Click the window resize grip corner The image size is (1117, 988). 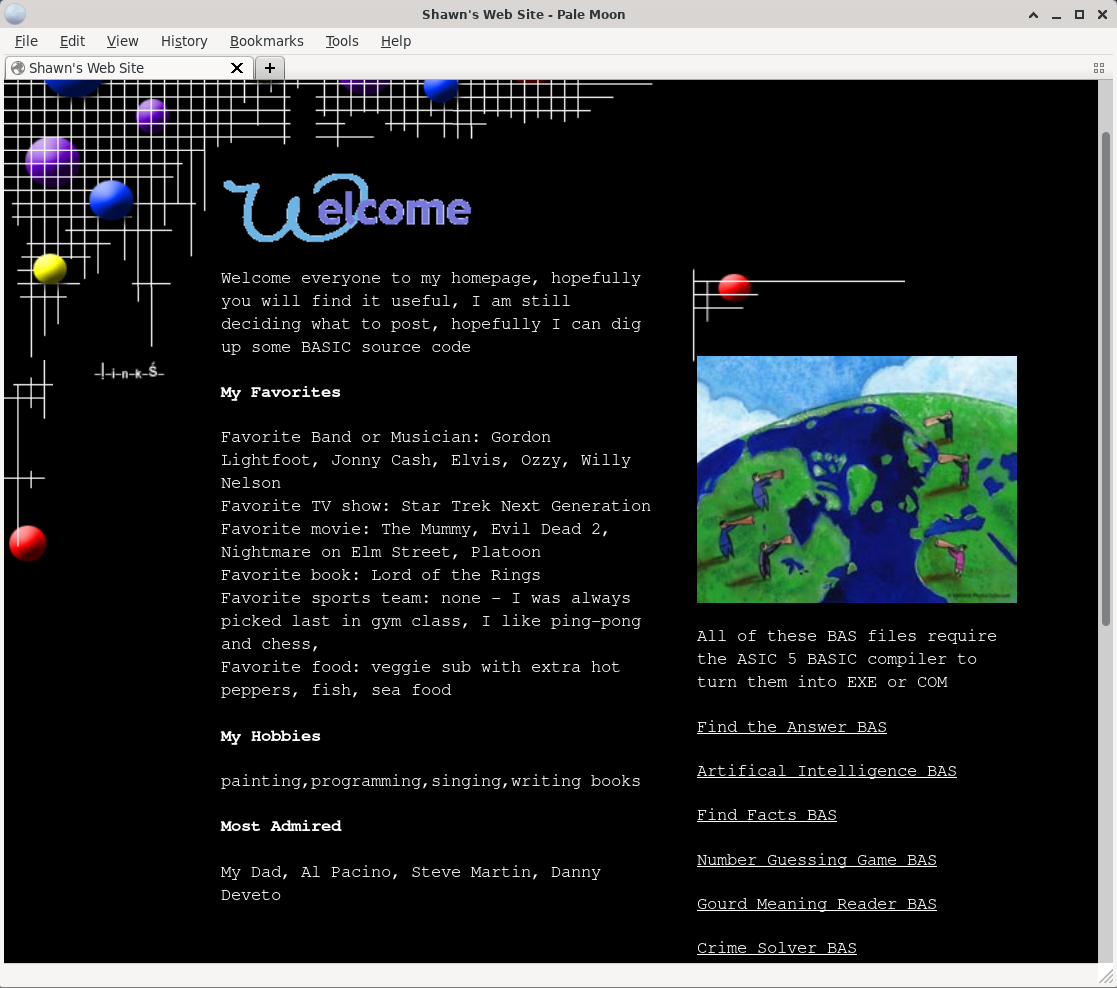coord(1106,976)
